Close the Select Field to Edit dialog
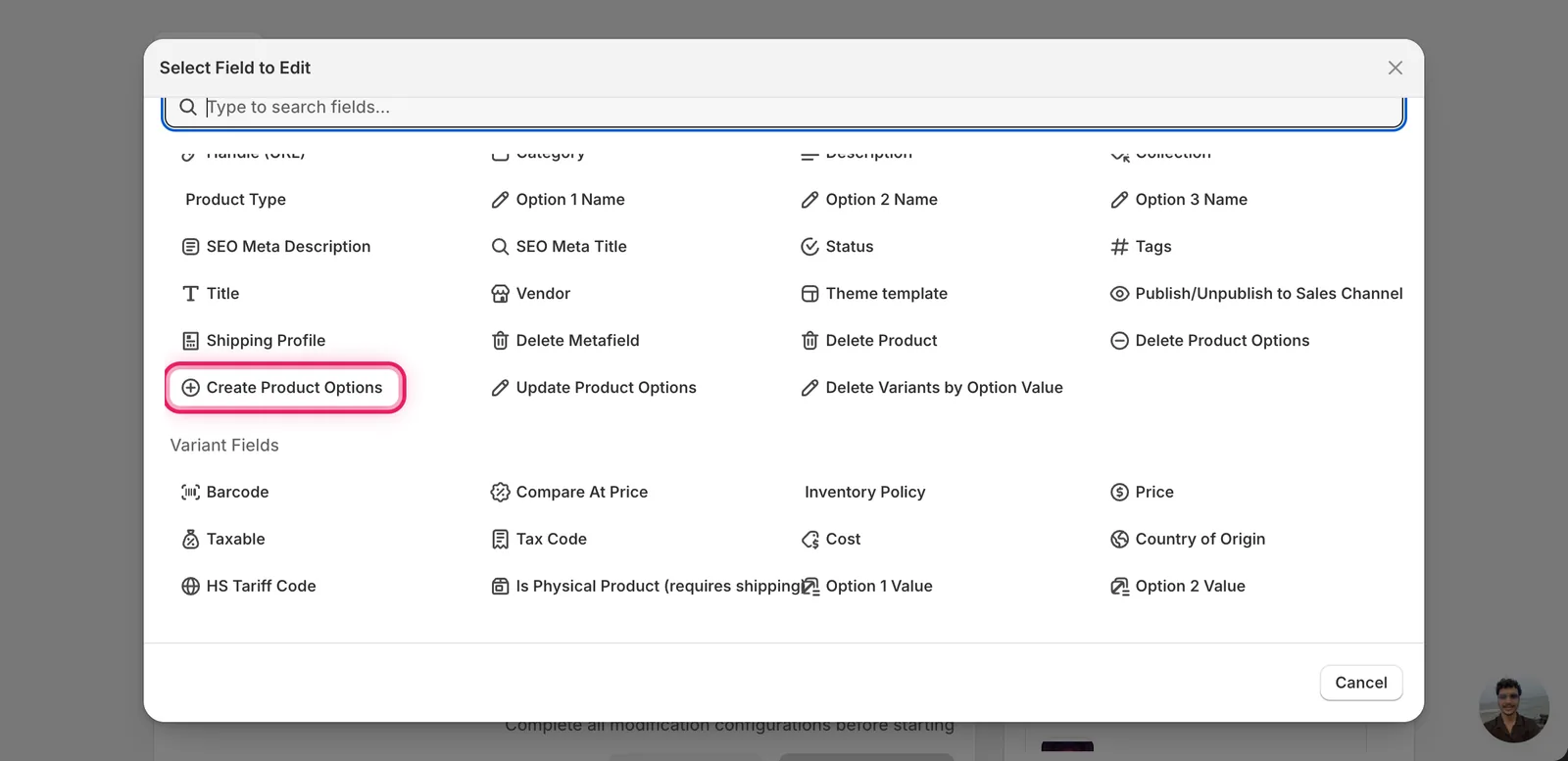1568x761 pixels. click(x=1396, y=68)
